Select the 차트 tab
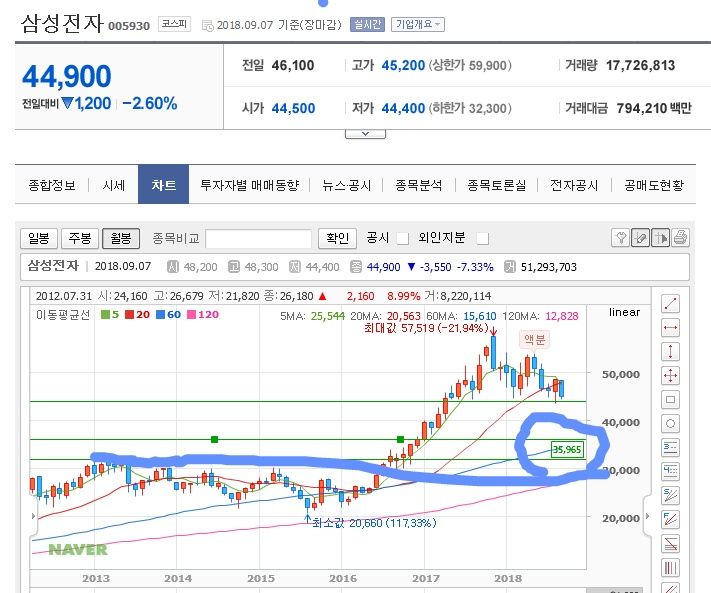711x593 pixels. coord(163,185)
